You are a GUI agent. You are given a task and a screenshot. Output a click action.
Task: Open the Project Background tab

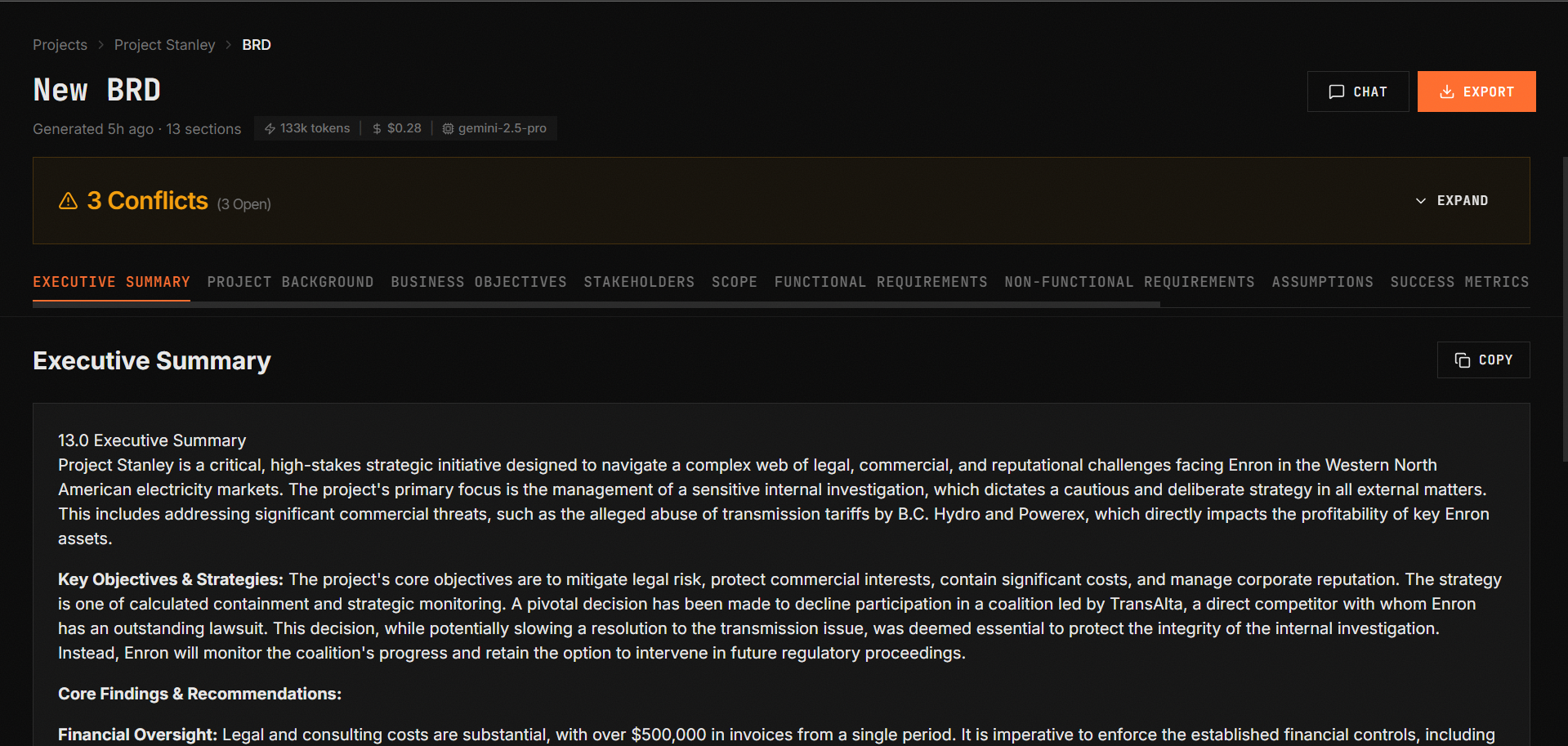click(290, 282)
